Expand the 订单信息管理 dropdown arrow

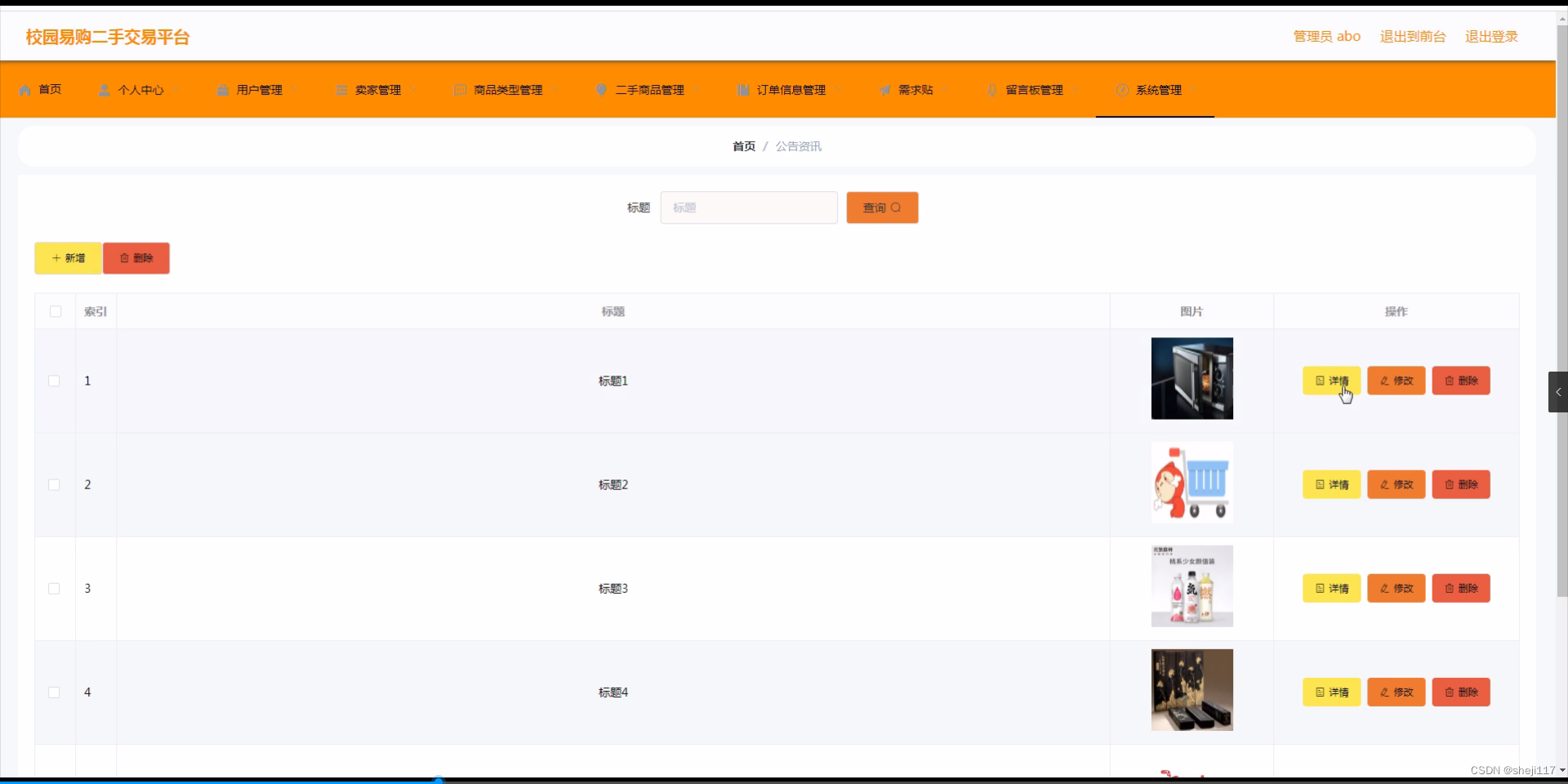tap(837, 90)
